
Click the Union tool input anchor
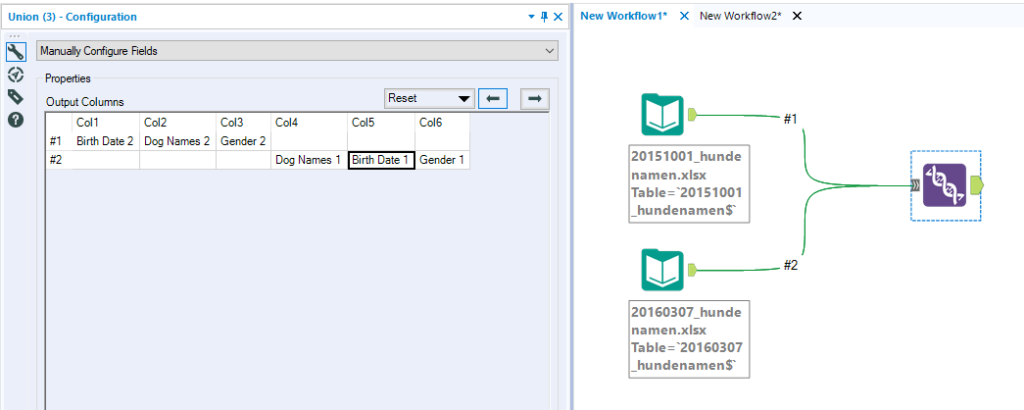(917, 185)
